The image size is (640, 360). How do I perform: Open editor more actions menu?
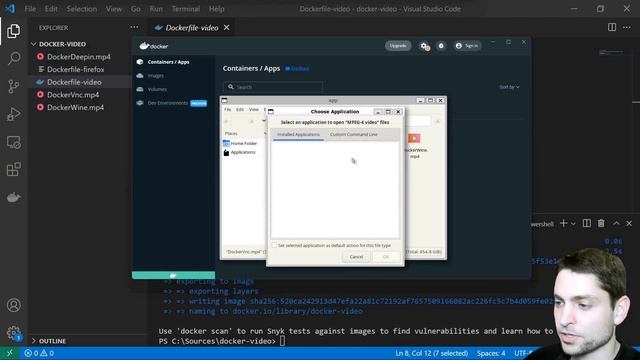coord(627,27)
